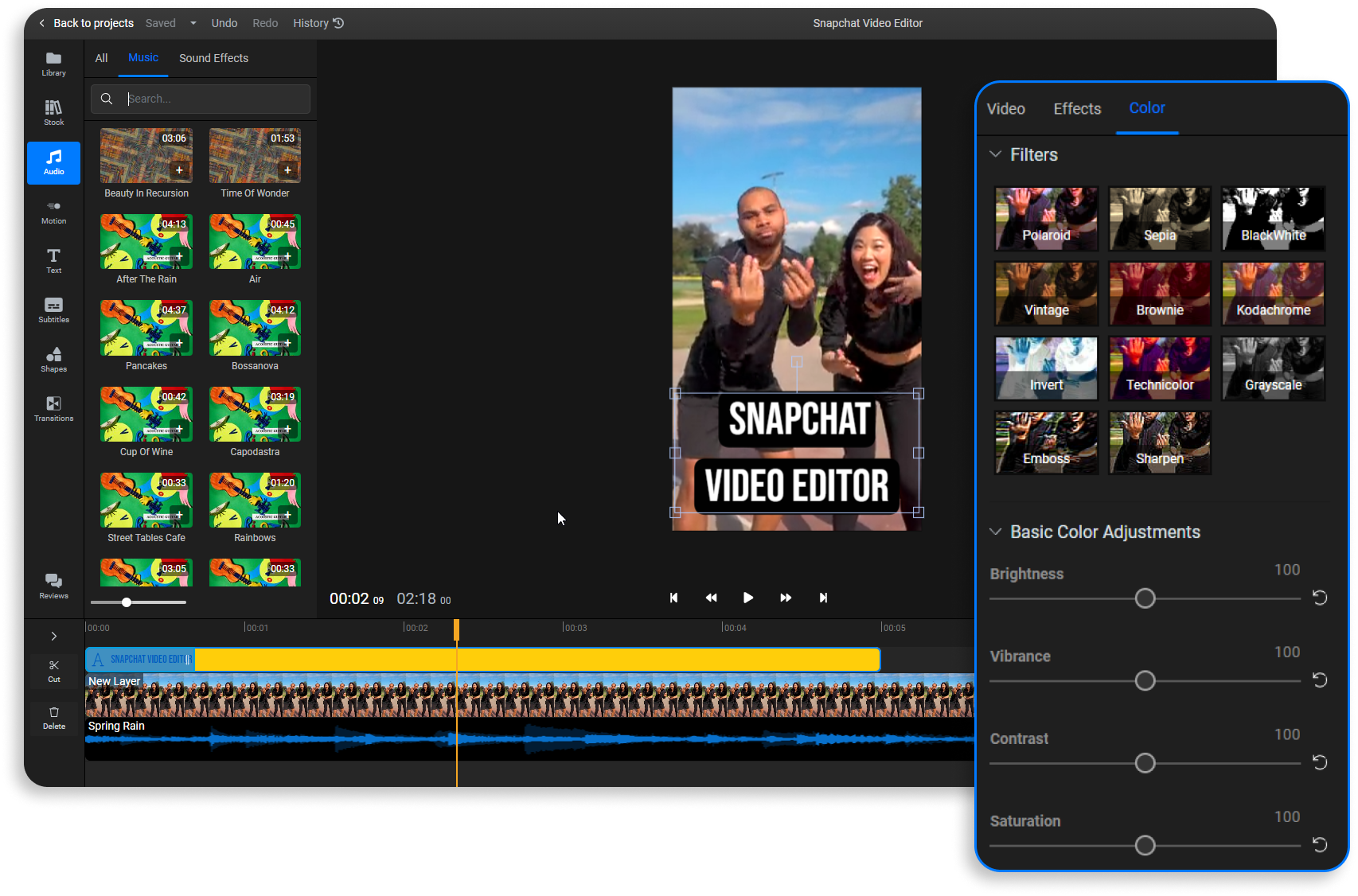Open the Saved status dropdown
Viewport: 1358px width, 896px height.
(193, 23)
